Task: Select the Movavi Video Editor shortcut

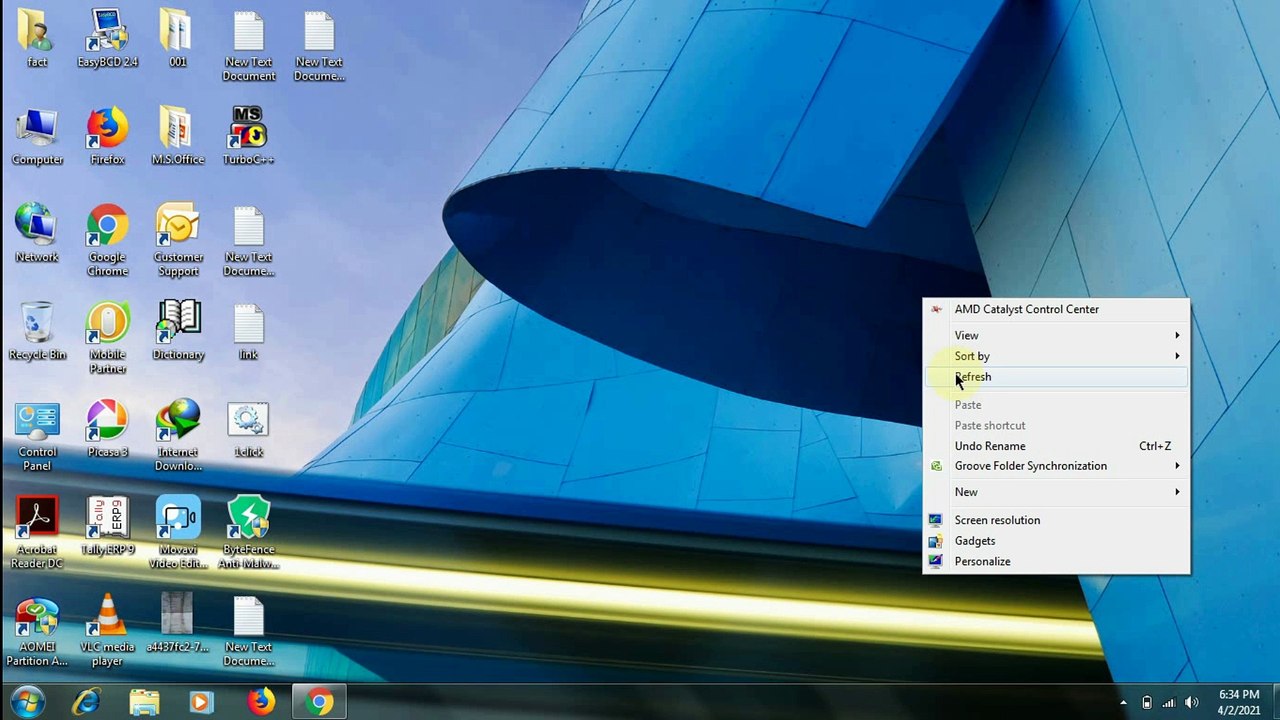Action: [x=177, y=533]
